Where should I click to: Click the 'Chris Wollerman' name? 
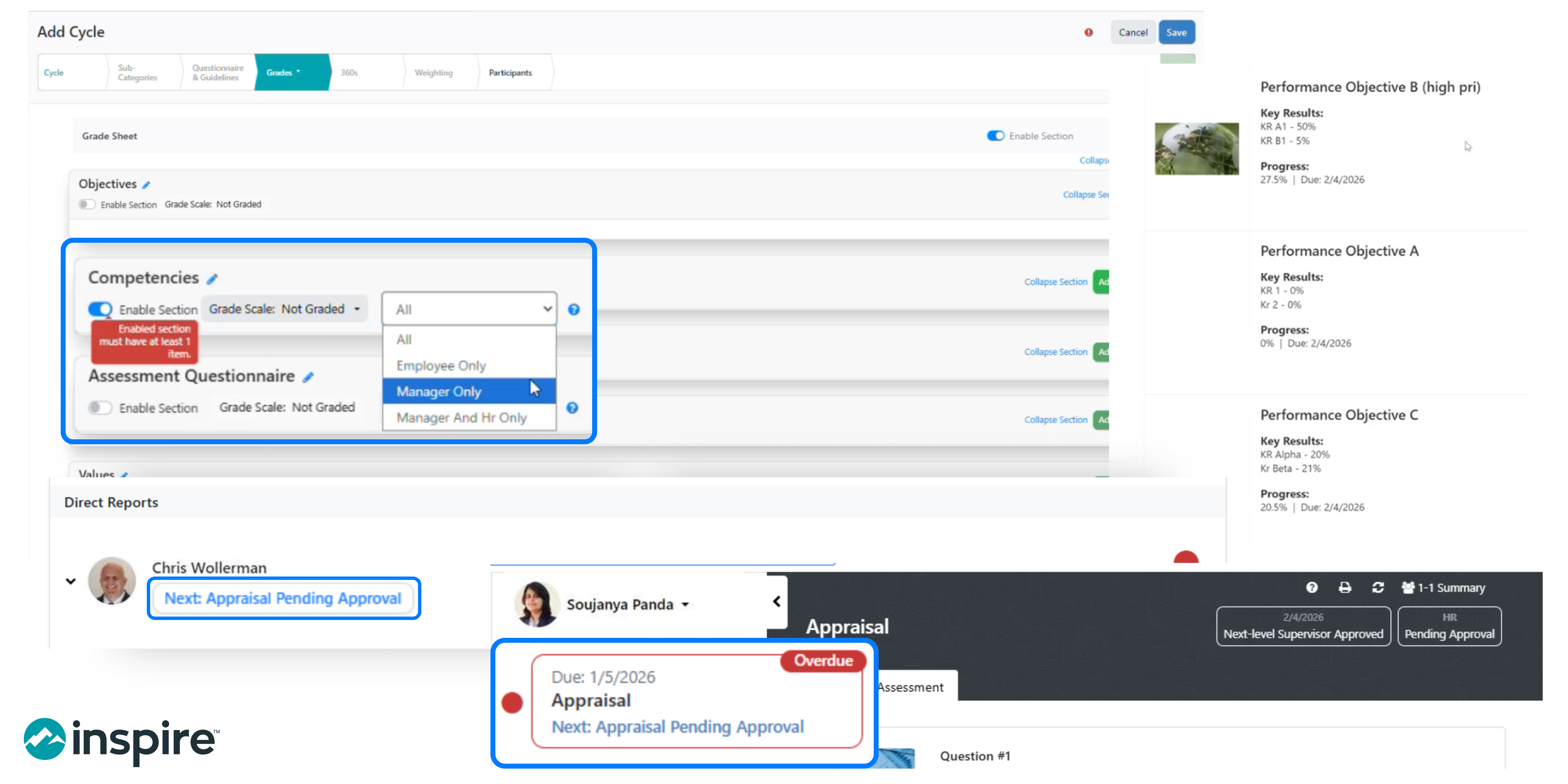209,568
